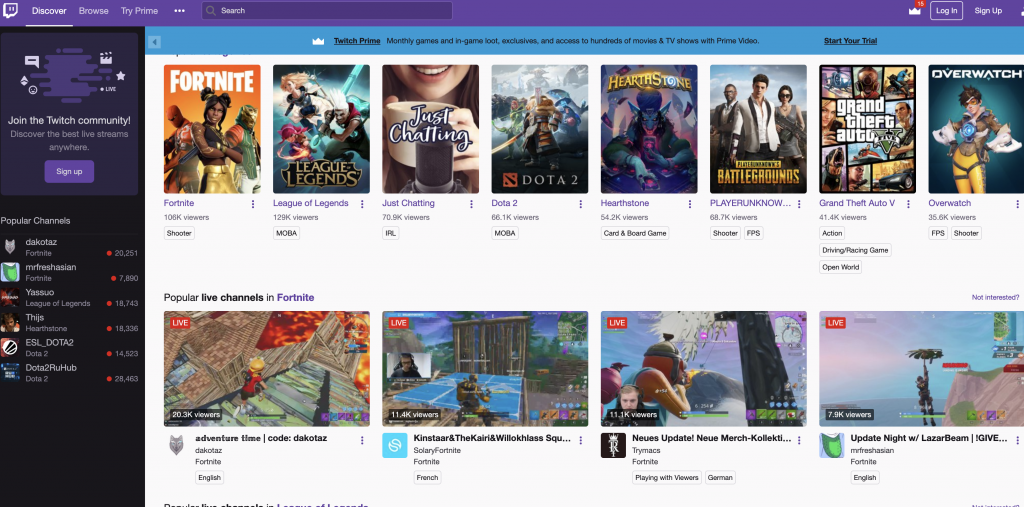Open League of Legends options menu
Screen dimensions: 1024x507
(x=362, y=204)
